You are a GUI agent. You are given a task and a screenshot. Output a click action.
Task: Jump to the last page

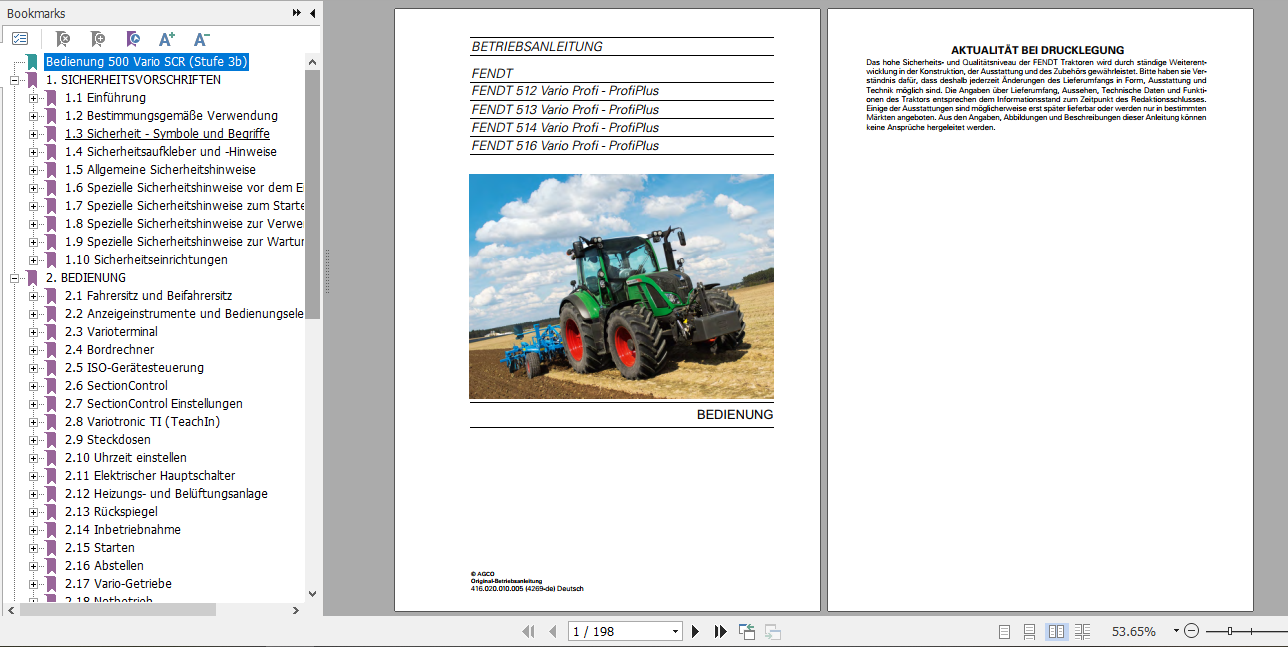tap(720, 631)
